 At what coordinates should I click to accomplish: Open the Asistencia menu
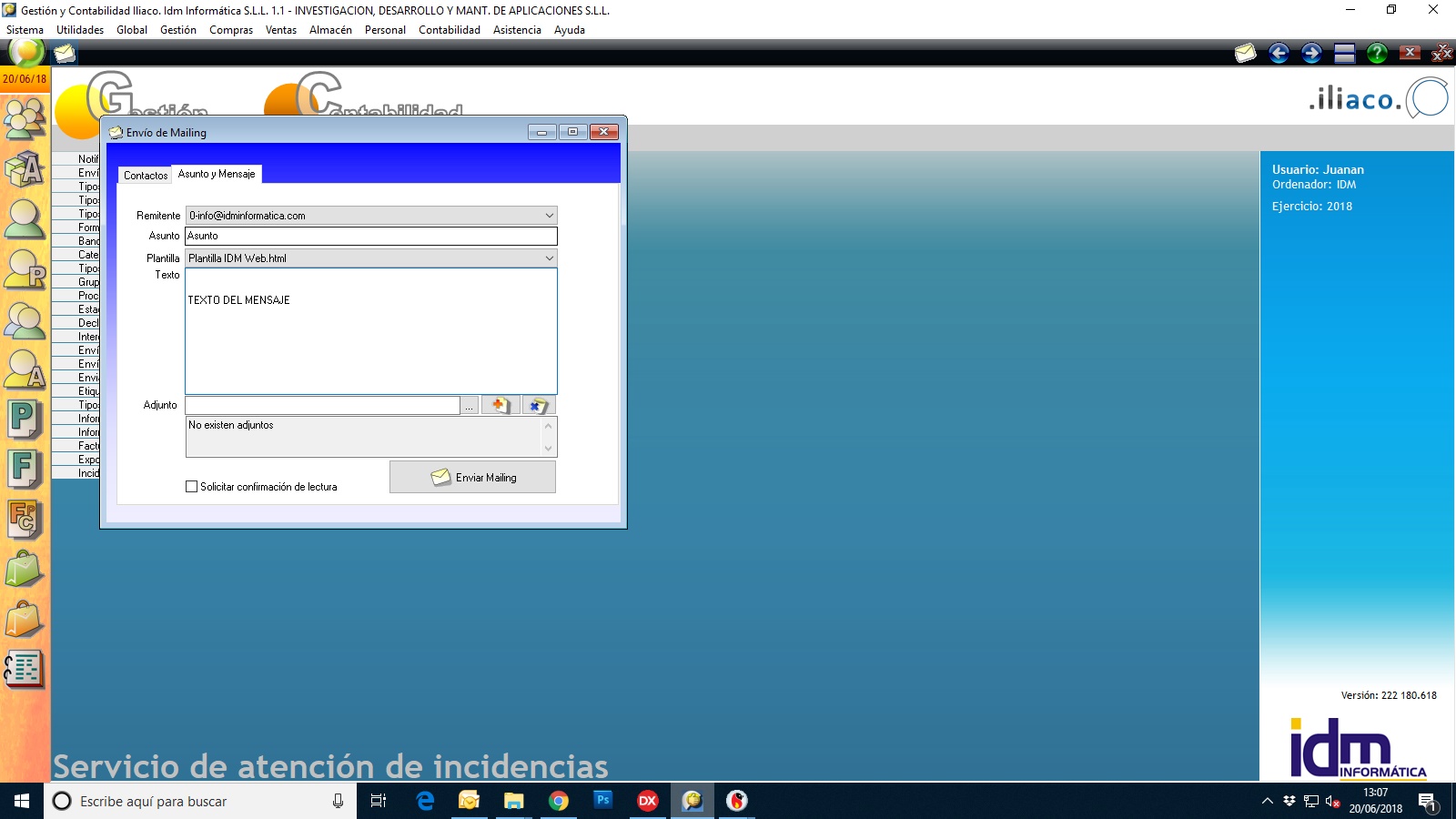(517, 30)
